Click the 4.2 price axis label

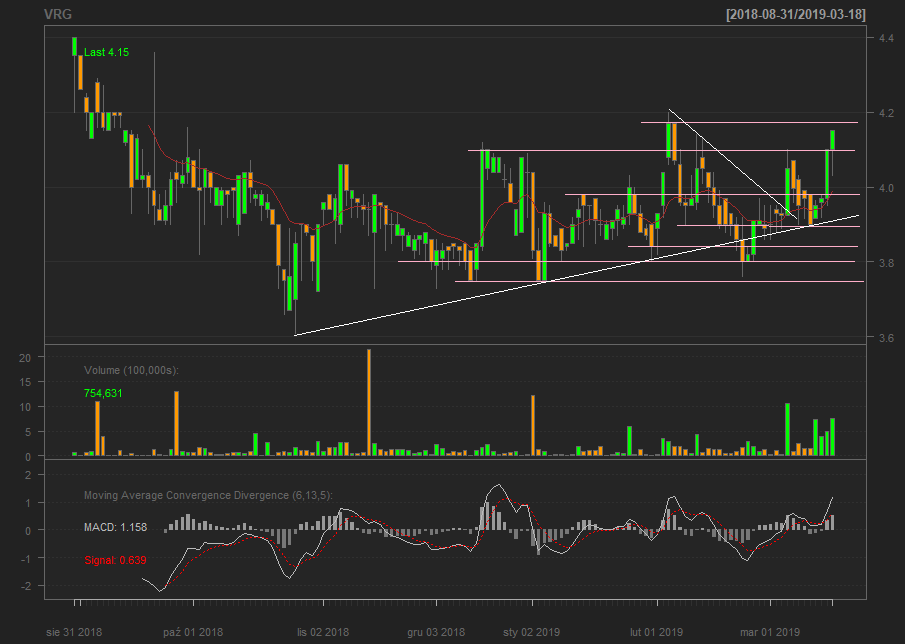tap(886, 113)
